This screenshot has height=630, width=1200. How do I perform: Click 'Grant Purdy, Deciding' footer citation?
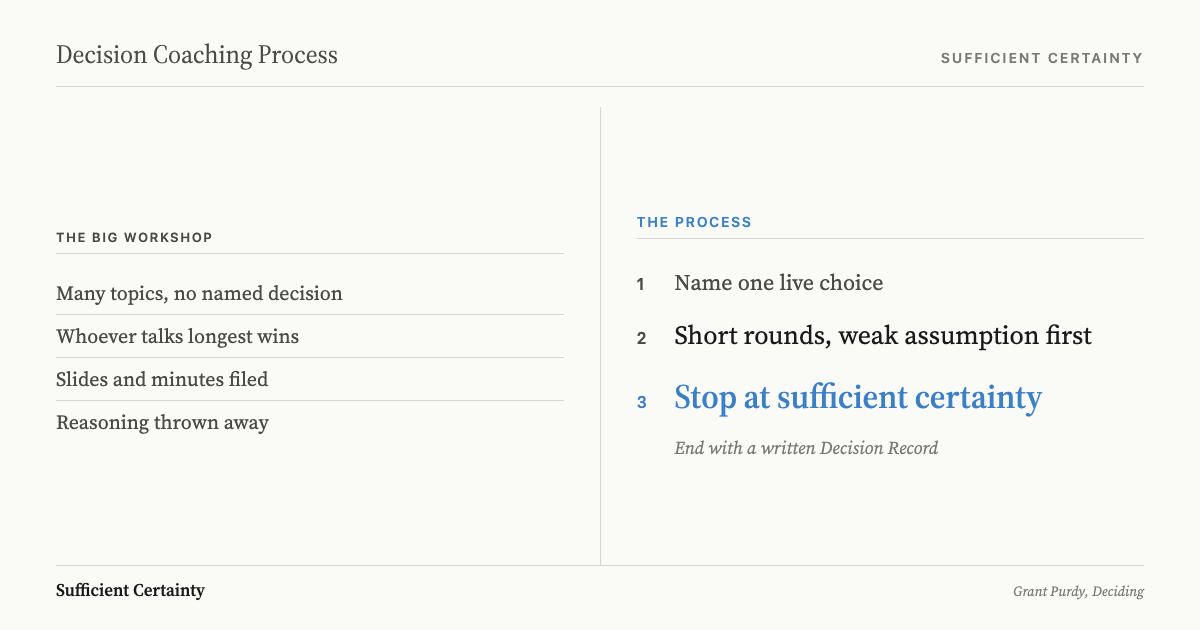point(1078,592)
